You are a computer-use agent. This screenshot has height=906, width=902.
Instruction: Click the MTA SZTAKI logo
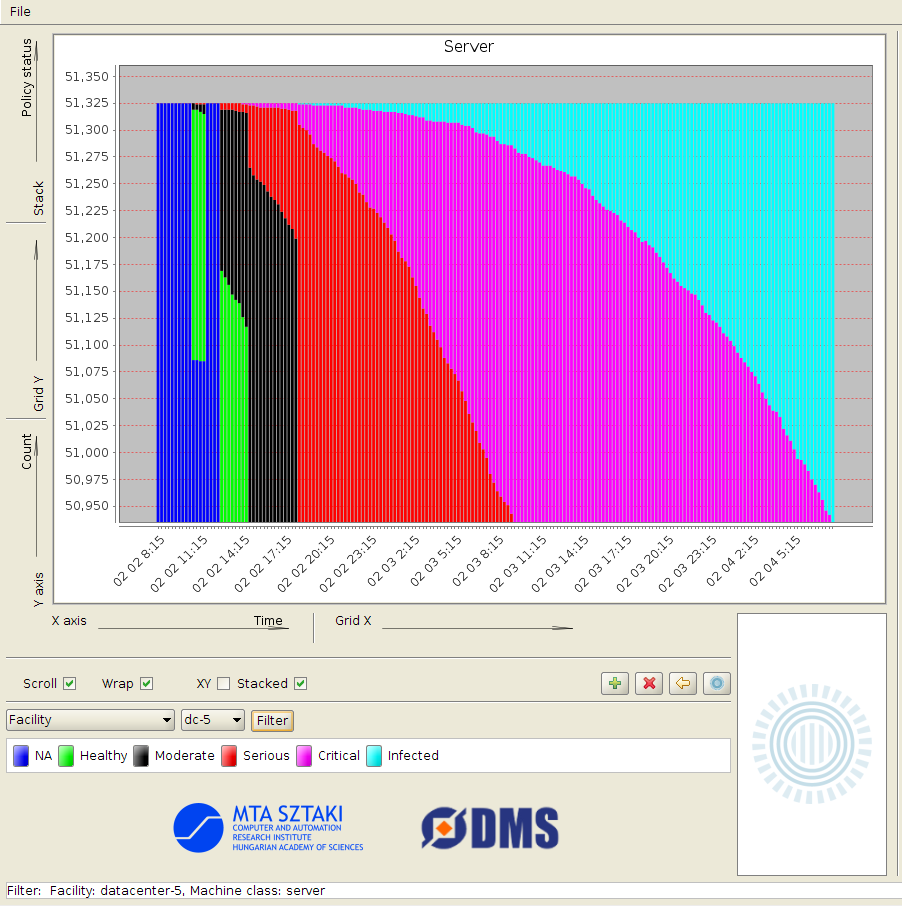[x=268, y=827]
